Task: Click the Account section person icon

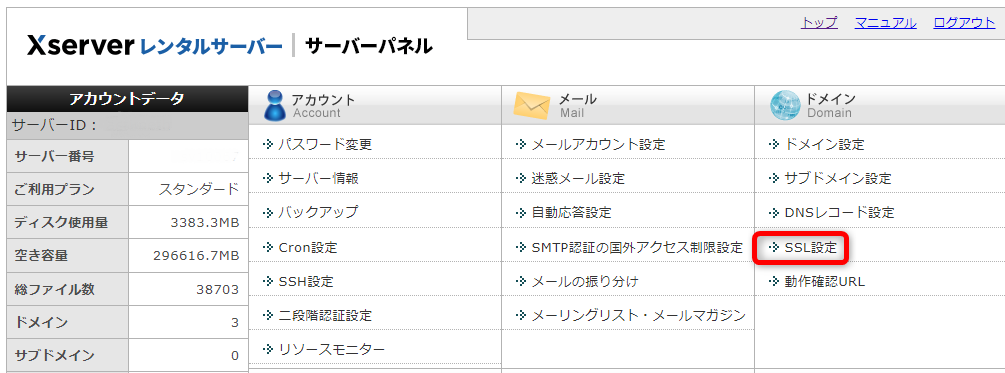Action: tap(275, 105)
